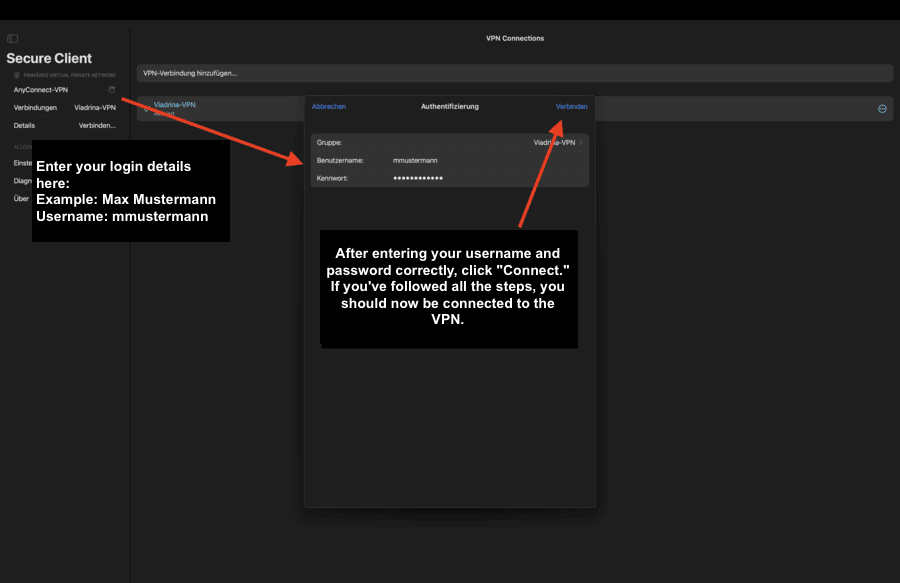Click the checkmark beside Viadrina-VPN entry
900x583 pixels.
point(146,109)
